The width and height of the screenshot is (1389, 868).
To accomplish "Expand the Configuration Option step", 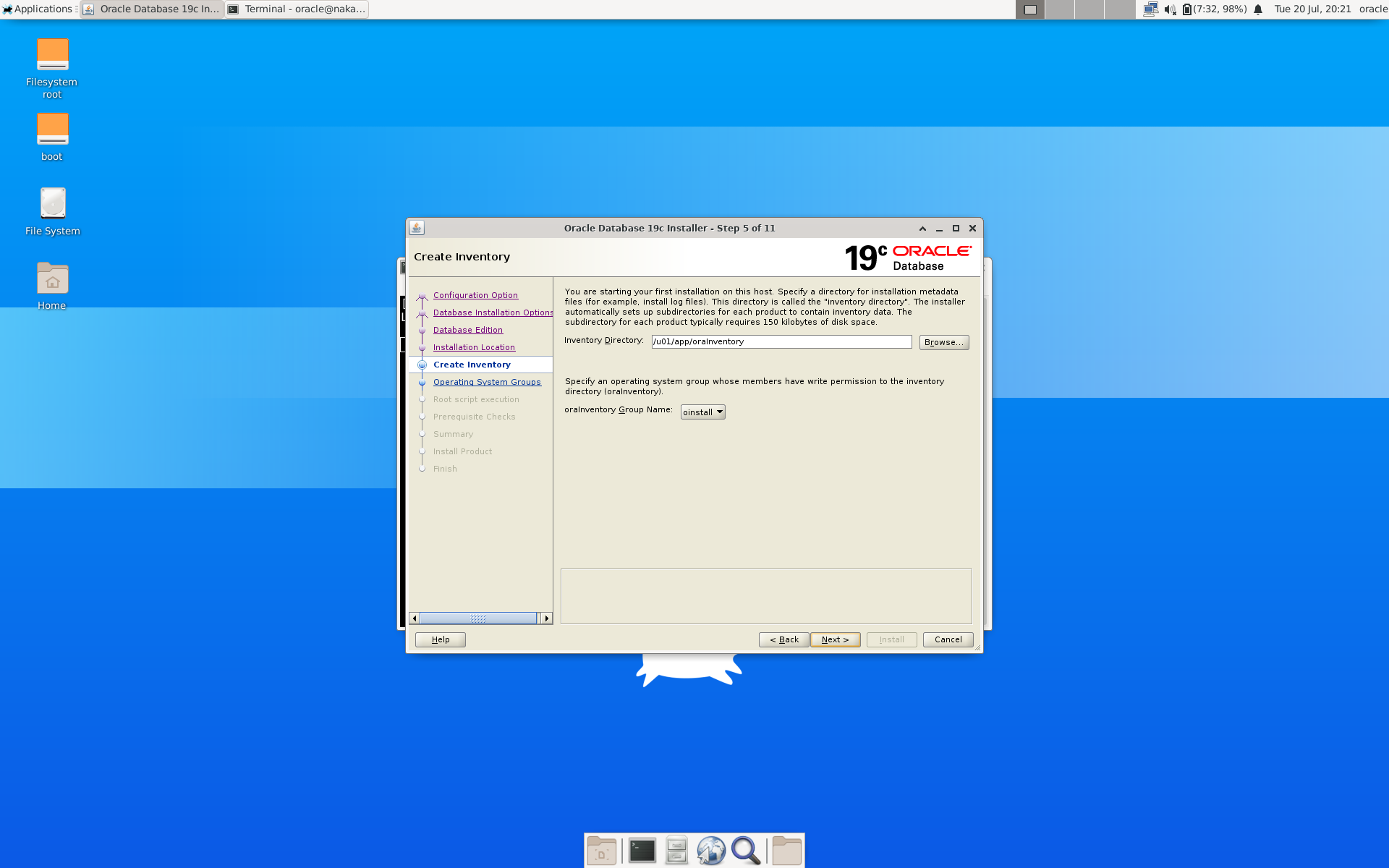I will click(475, 294).
